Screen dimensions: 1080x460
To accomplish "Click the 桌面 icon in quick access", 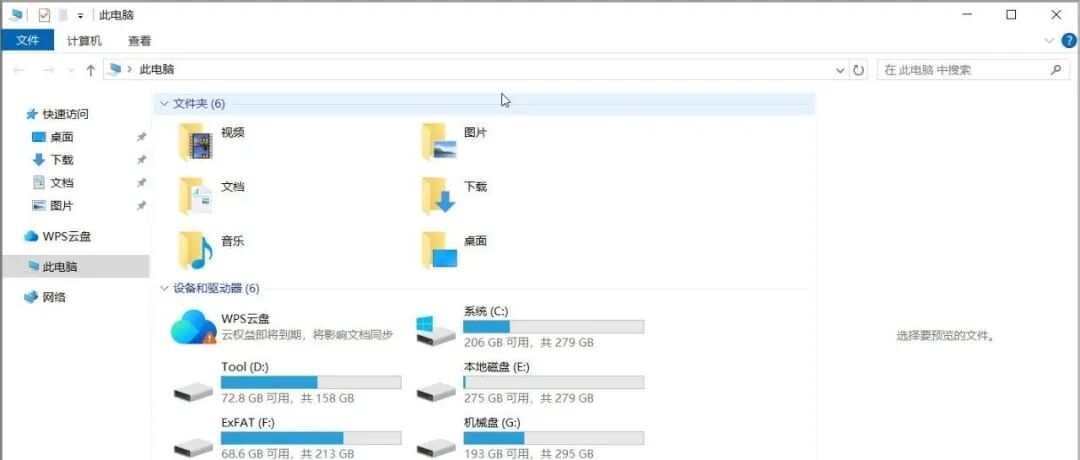I will [39, 137].
